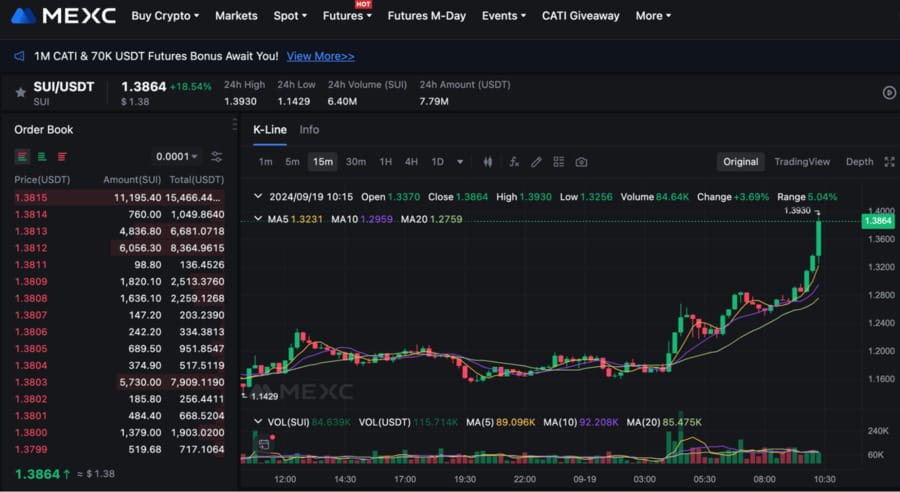Click the 1.3864 current price chart label
This screenshot has height=492, width=900.
(878, 221)
